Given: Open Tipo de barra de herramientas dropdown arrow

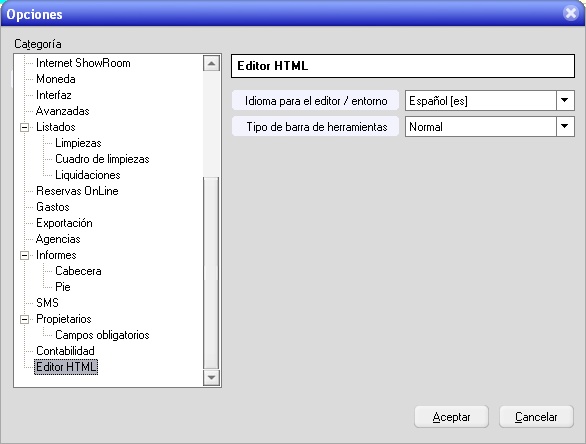Looking at the screenshot, I should pos(565,127).
